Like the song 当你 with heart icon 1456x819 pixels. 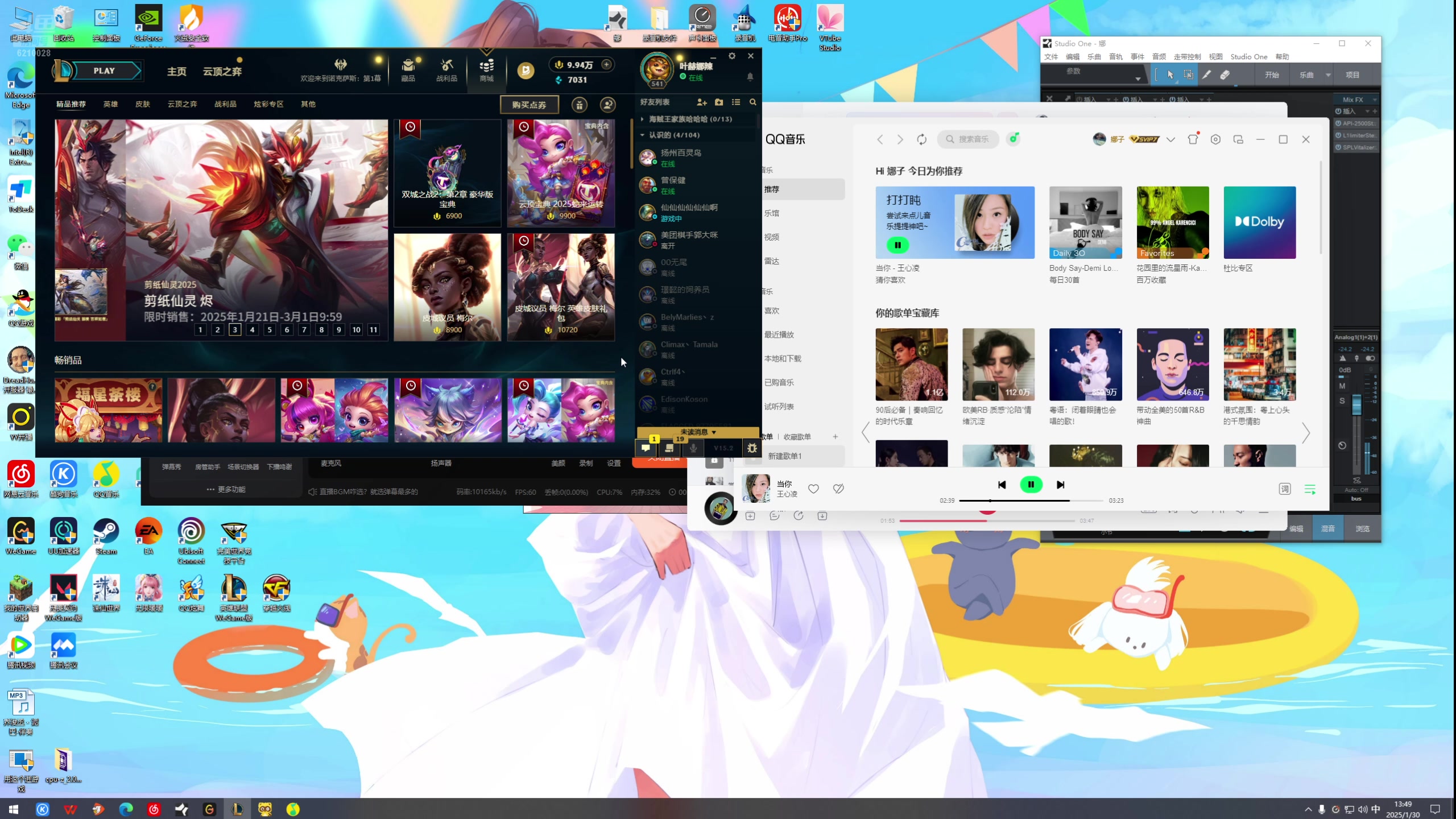(813, 489)
